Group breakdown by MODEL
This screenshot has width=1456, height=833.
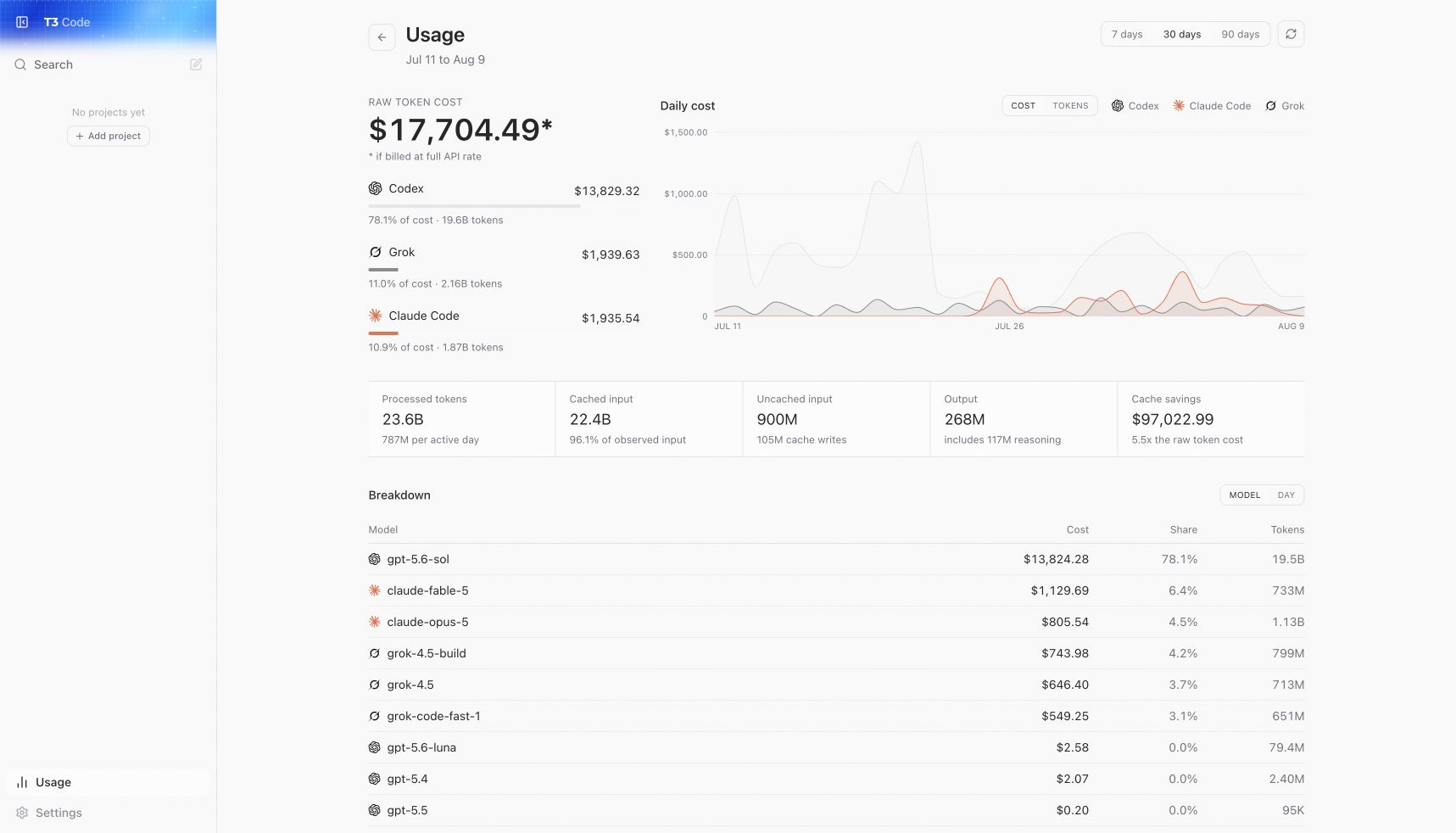(x=1244, y=495)
